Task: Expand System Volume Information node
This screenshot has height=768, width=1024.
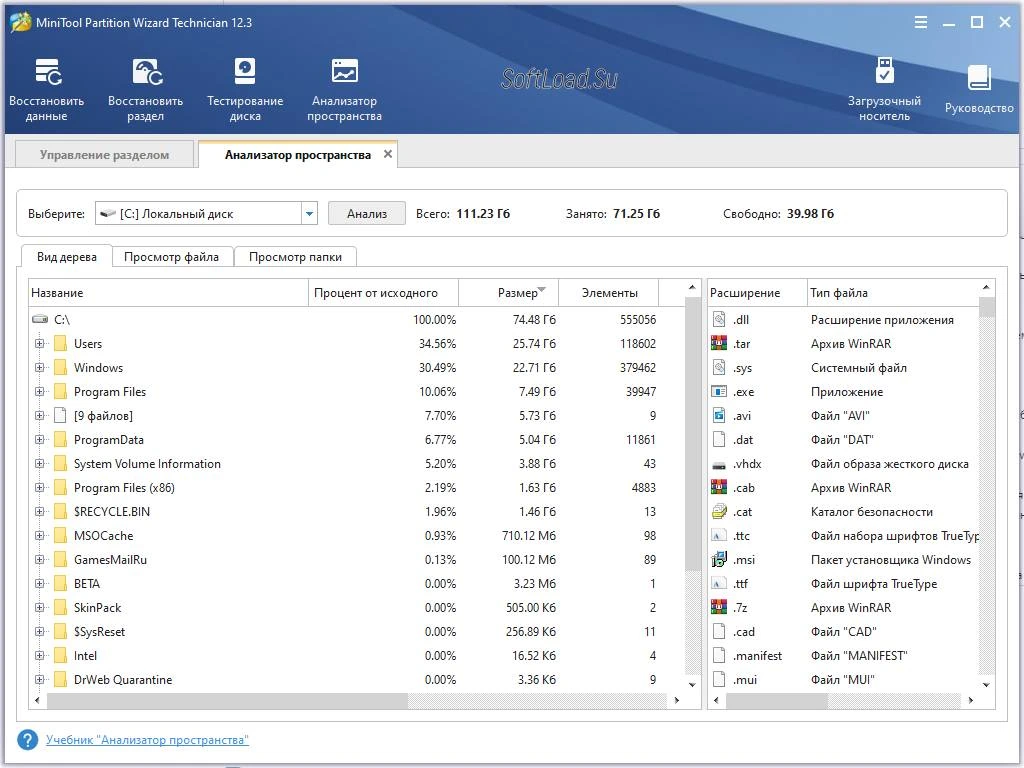Action: tap(39, 464)
